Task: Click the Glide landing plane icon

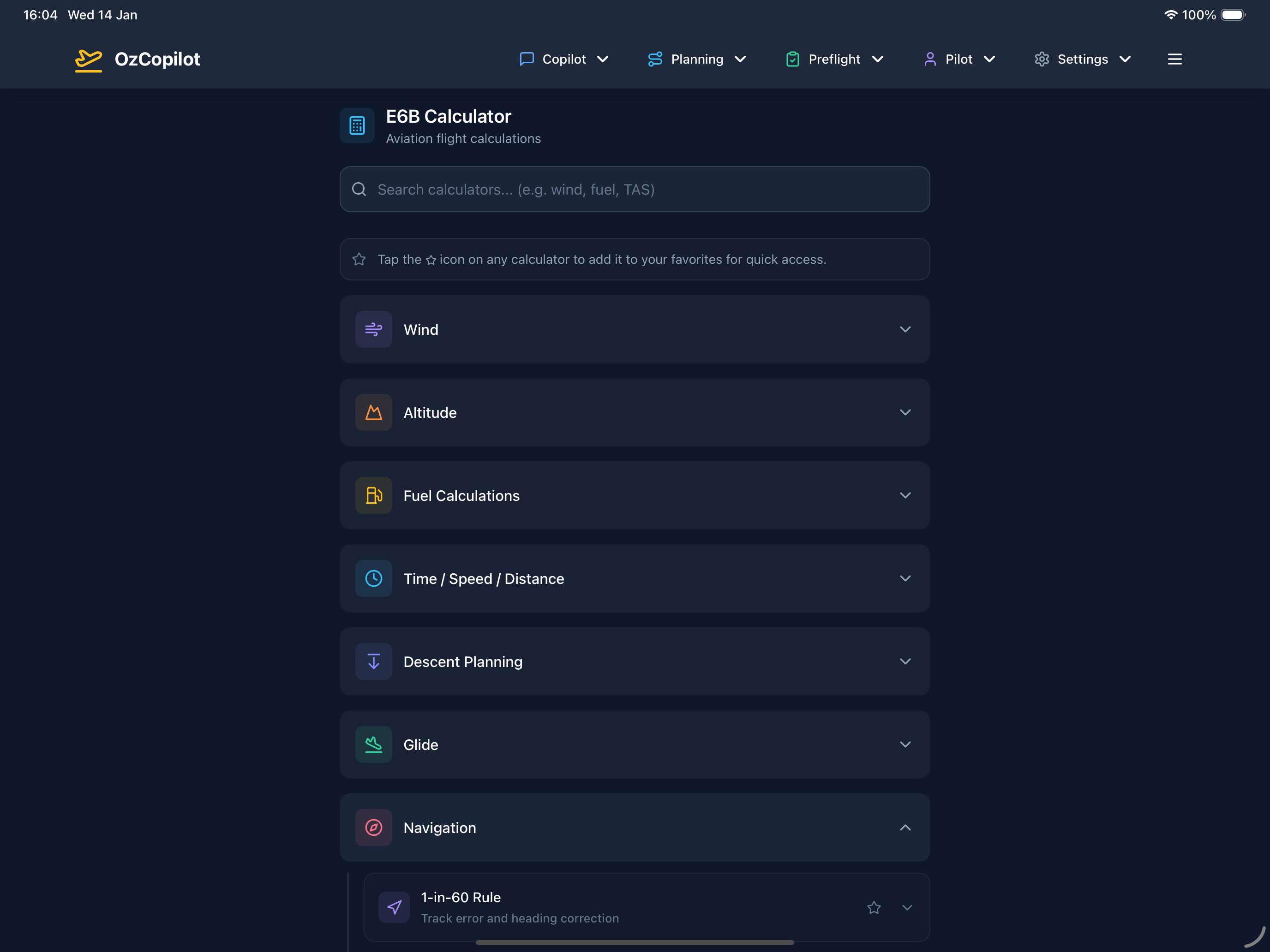Action: (x=374, y=744)
